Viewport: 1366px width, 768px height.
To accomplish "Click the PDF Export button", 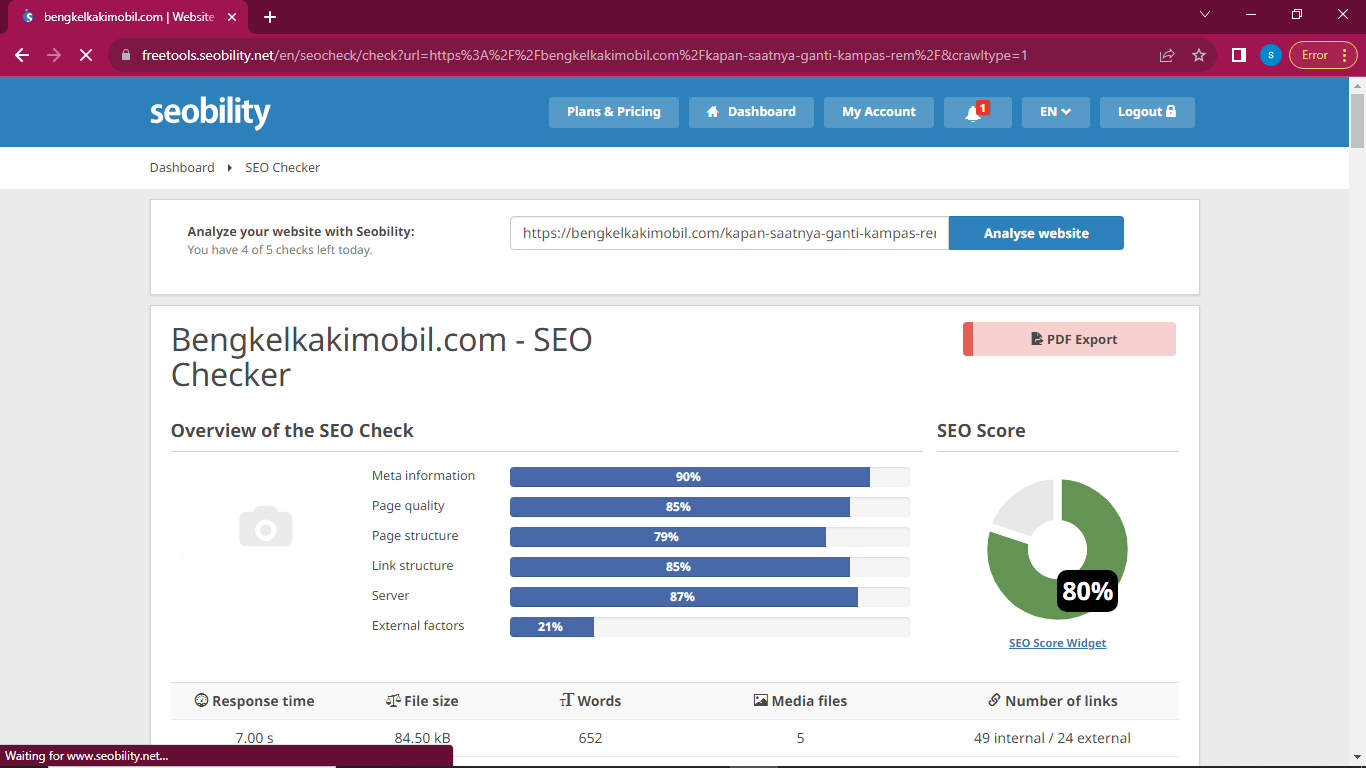I will pyautogui.click(x=1069, y=339).
